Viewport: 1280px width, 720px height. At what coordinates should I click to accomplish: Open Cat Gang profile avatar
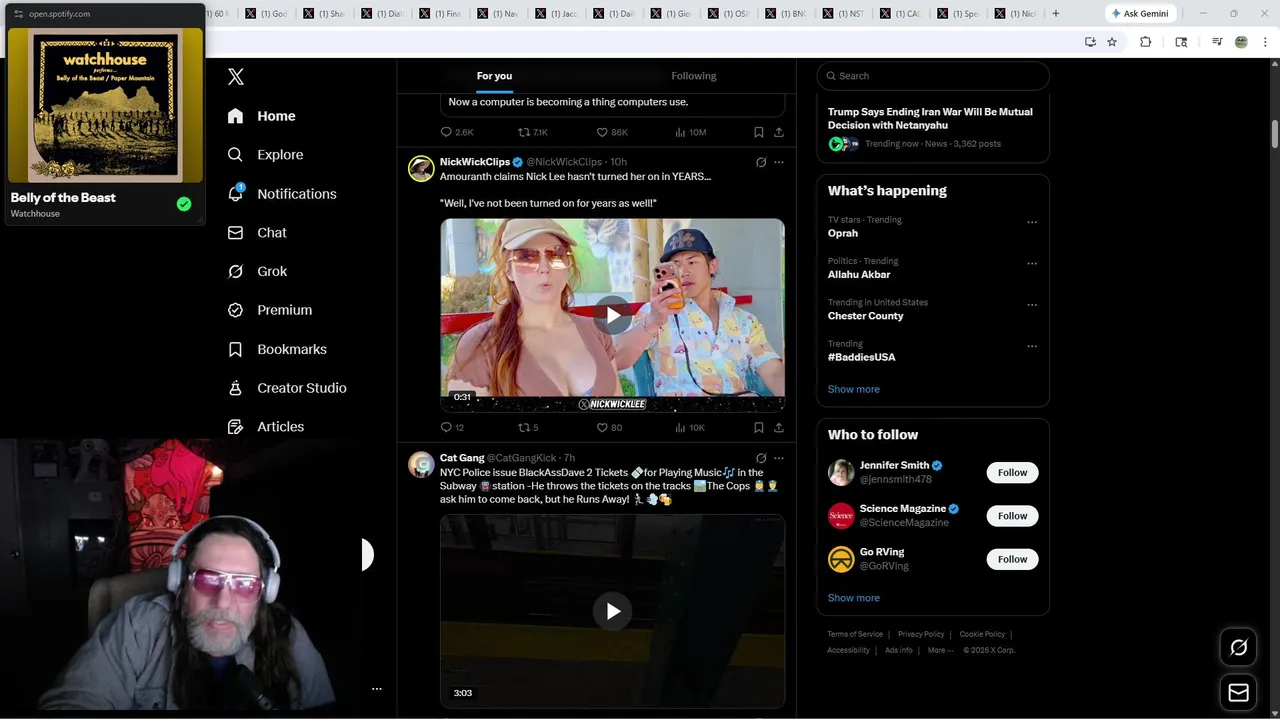pos(421,464)
